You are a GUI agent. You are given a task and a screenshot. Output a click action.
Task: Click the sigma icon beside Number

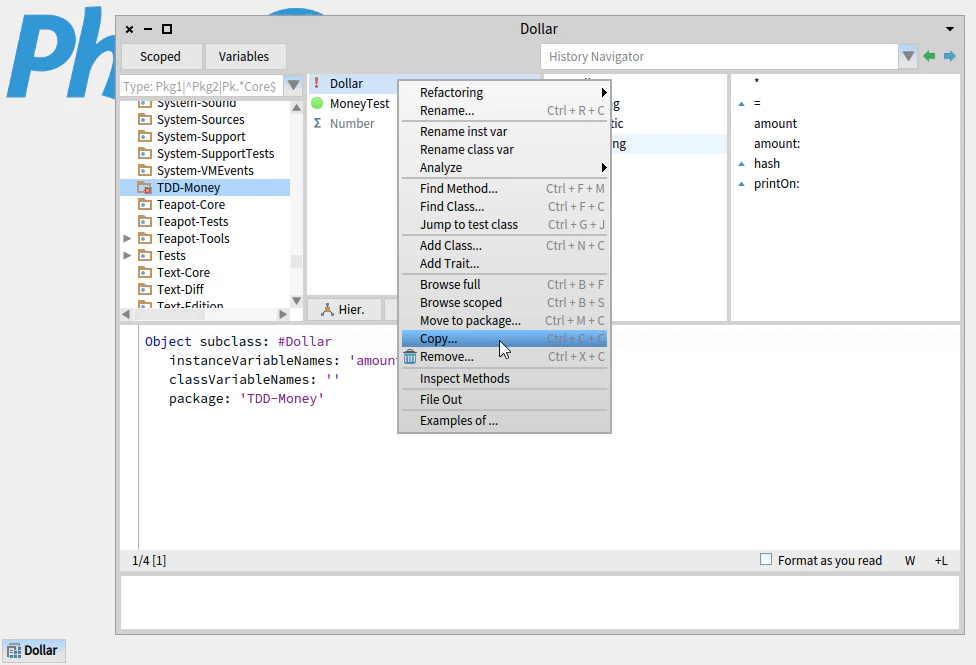click(x=317, y=123)
